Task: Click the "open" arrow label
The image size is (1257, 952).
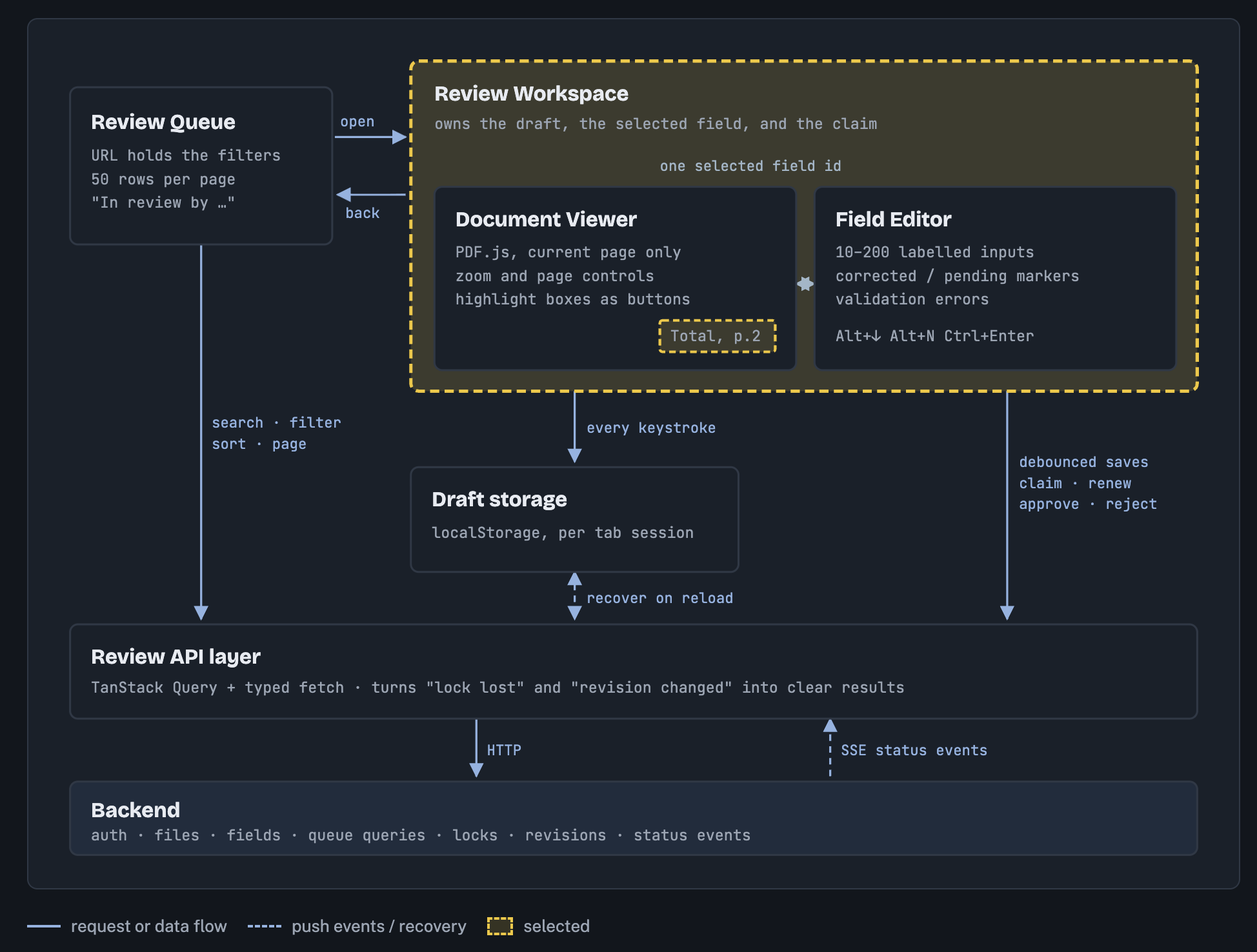Action: point(357,122)
